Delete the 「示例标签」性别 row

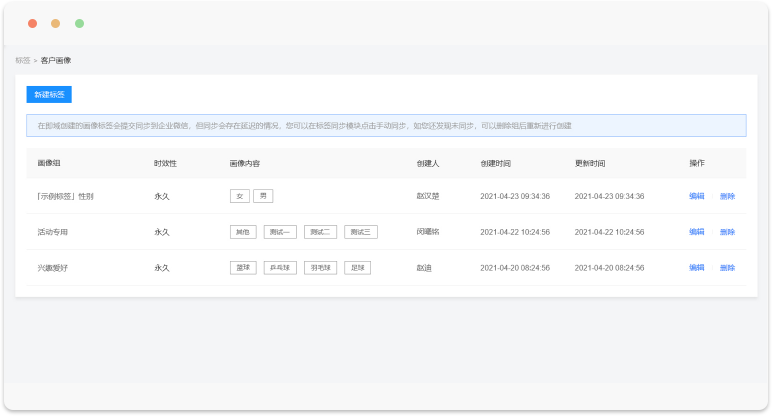[x=727, y=196]
